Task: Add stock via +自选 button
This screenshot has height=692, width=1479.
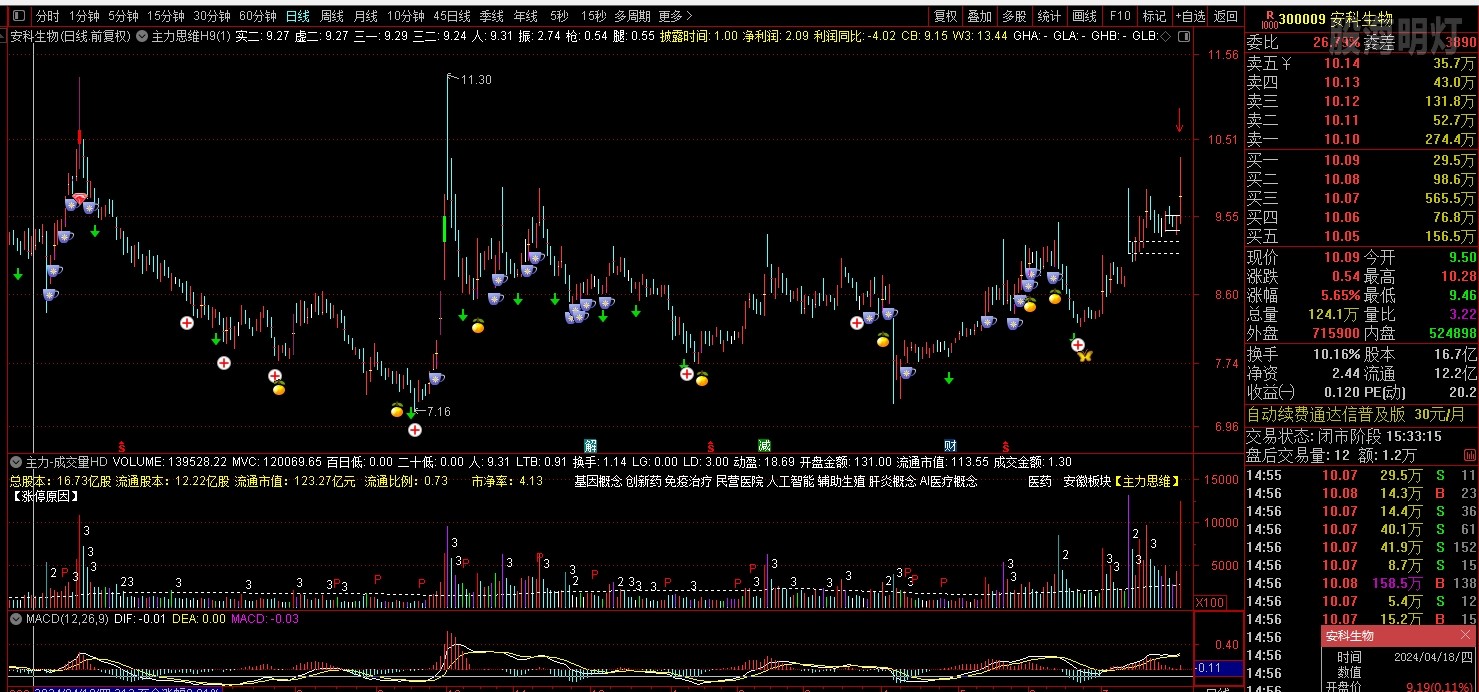Action: click(1190, 17)
